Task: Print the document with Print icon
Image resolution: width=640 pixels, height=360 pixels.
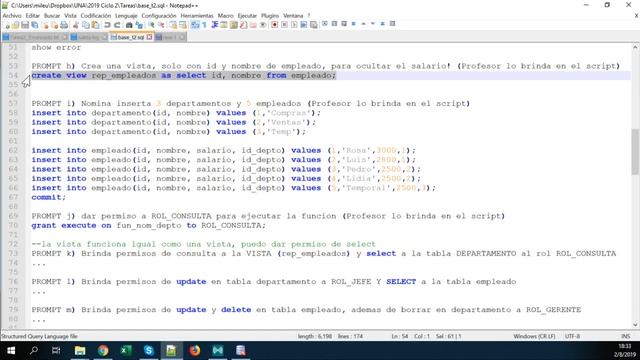Action: 64,25
